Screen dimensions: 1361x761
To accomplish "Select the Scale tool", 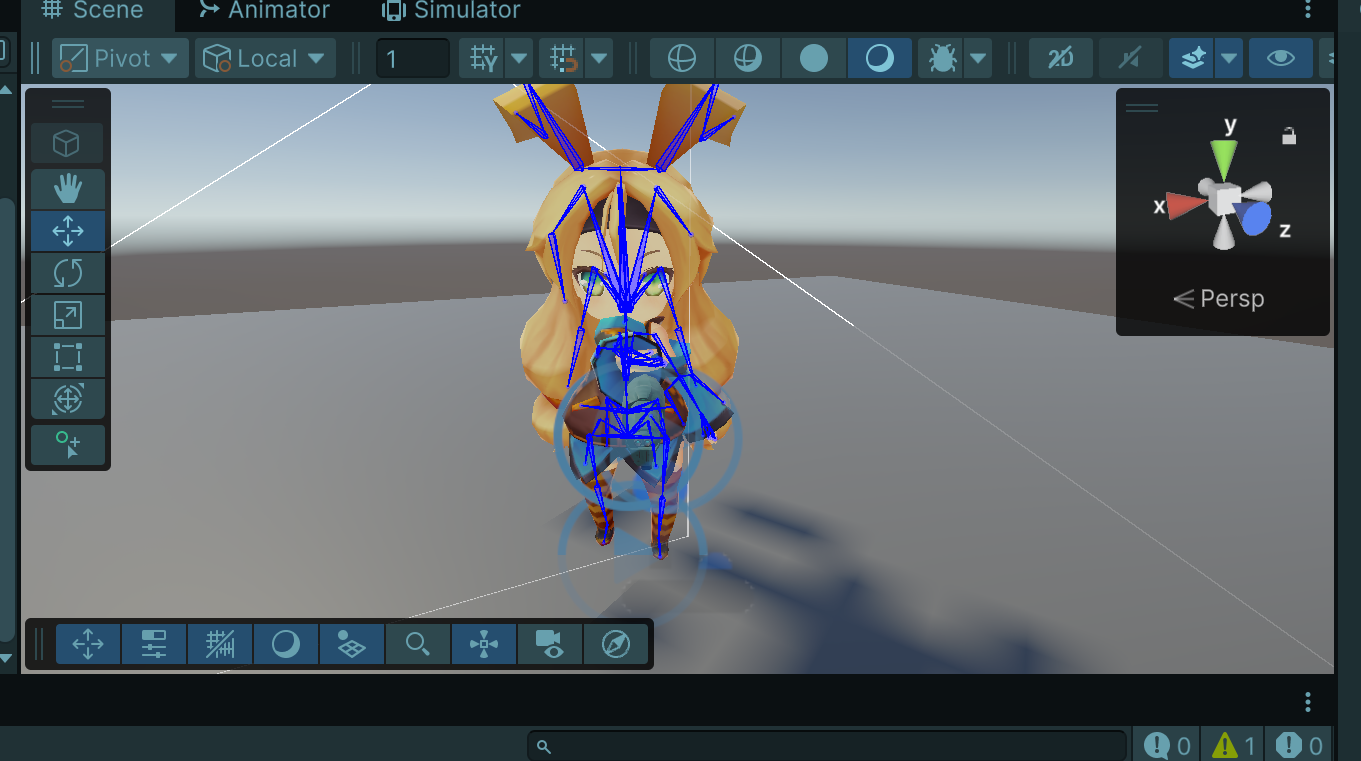I will coord(67,315).
